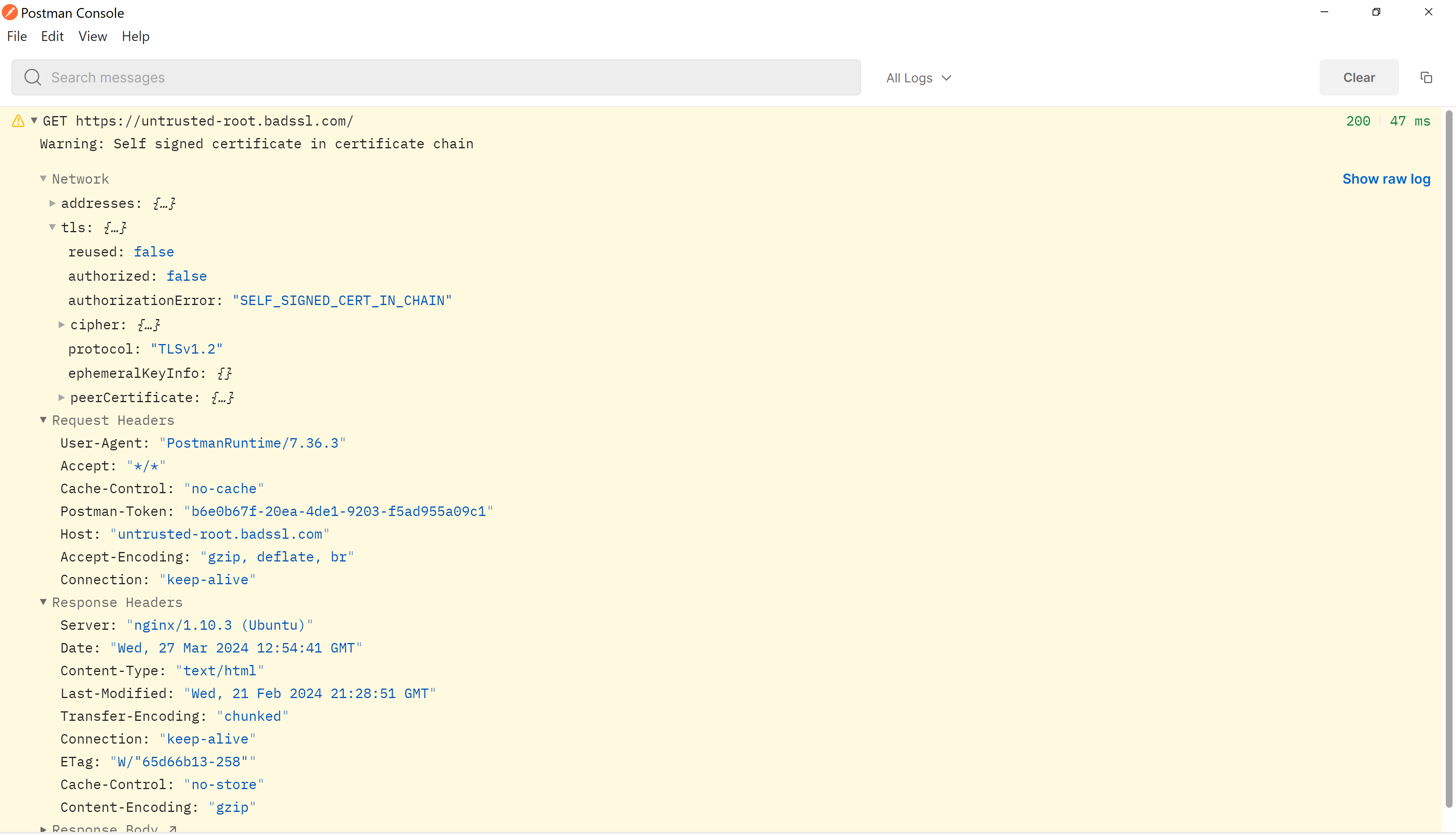The image size is (1456, 835).
Task: Collapse the Response Headers section
Action: (x=43, y=602)
